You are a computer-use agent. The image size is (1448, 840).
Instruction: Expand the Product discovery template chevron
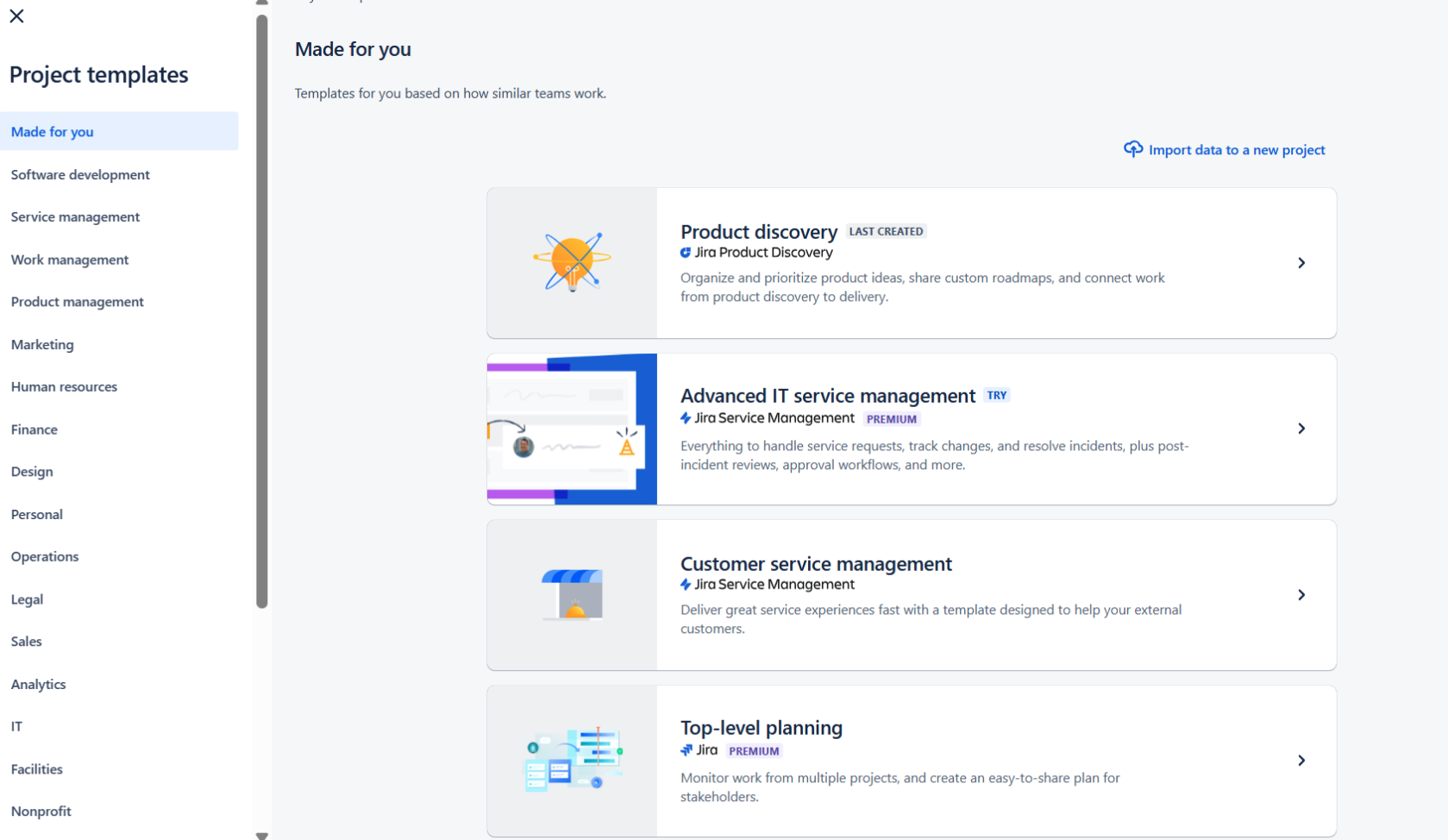[x=1301, y=263]
